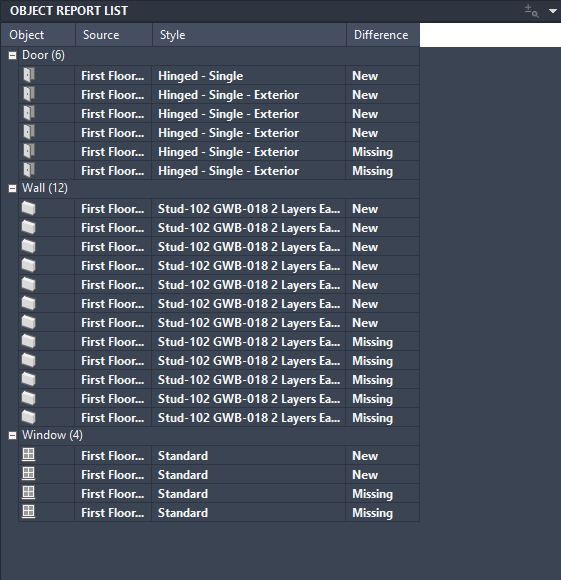Click the zoom-to-object icon in panel header
Viewport: 561px width, 580px height.
pyautogui.click(x=531, y=11)
